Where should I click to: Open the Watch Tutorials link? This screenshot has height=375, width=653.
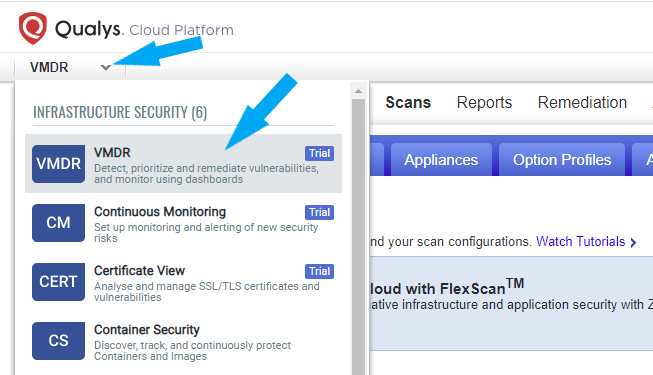(x=581, y=242)
